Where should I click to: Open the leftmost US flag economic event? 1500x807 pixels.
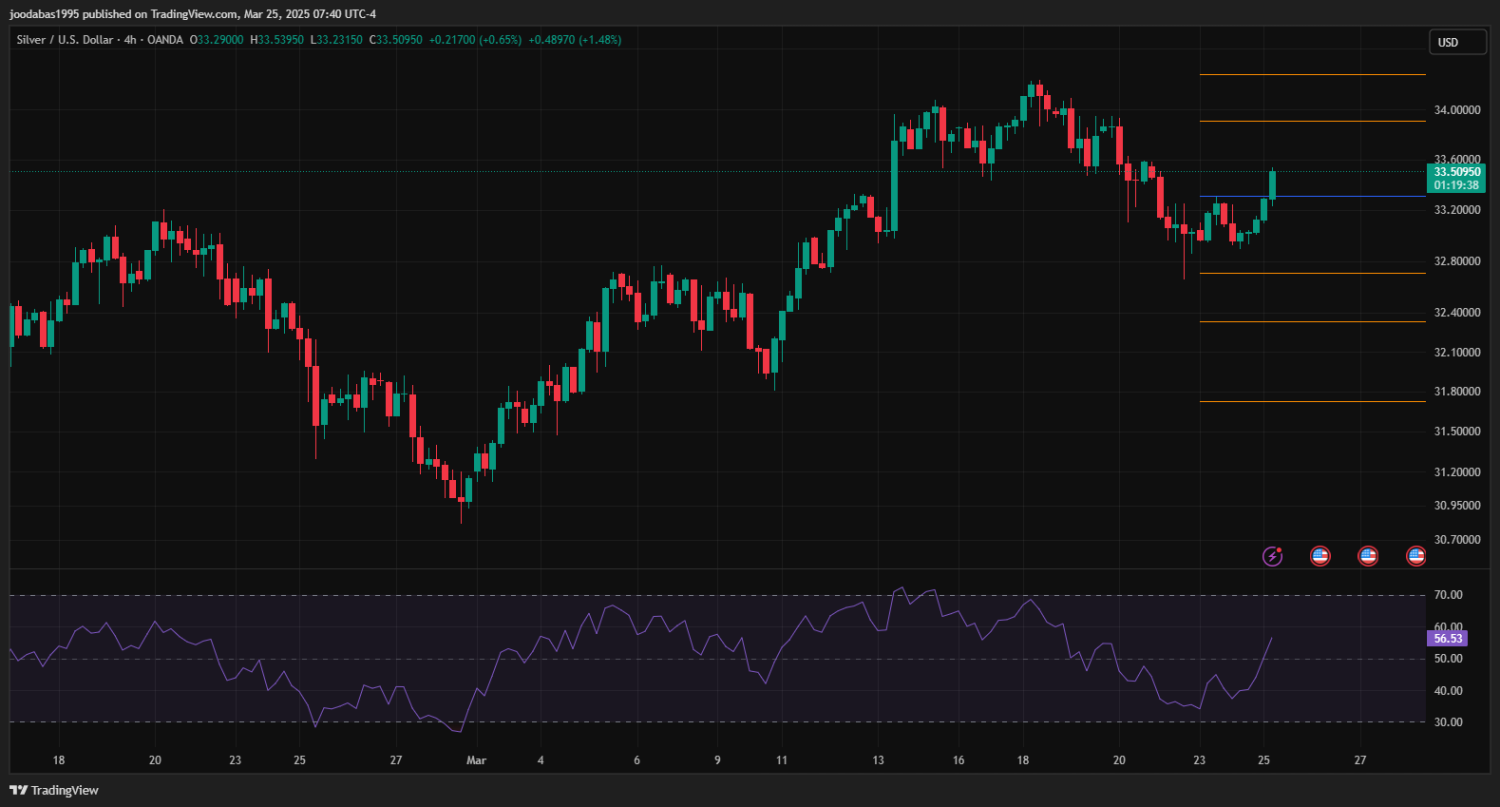tap(1320, 556)
